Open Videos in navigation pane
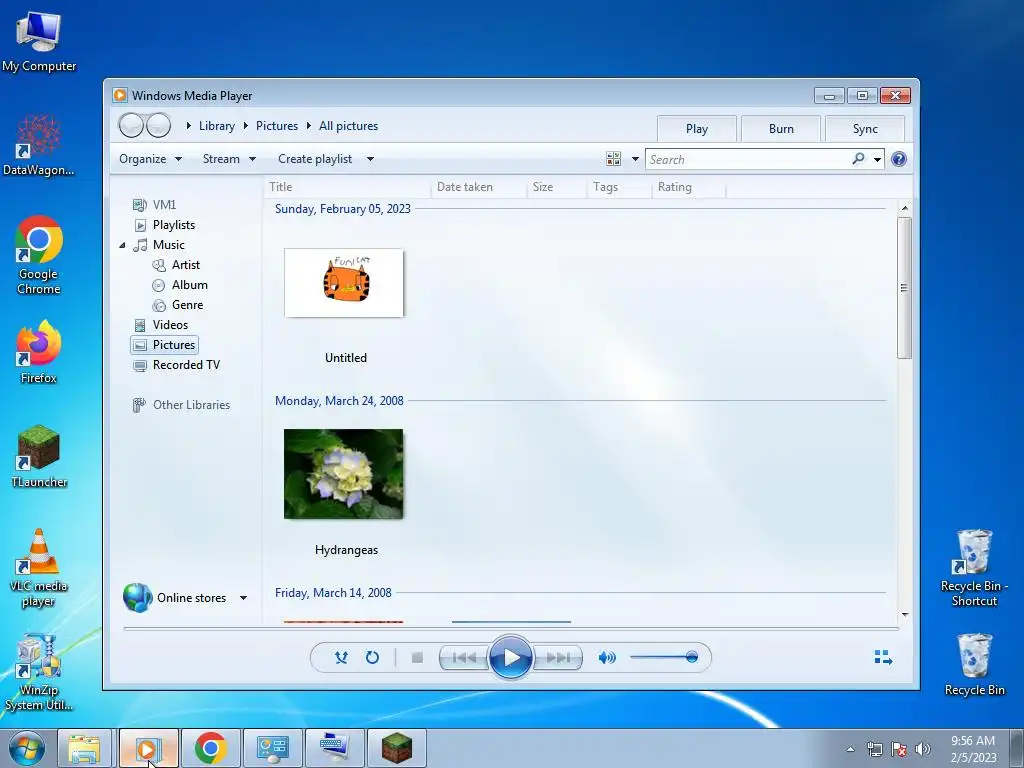1024x768 pixels. [161, 325]
